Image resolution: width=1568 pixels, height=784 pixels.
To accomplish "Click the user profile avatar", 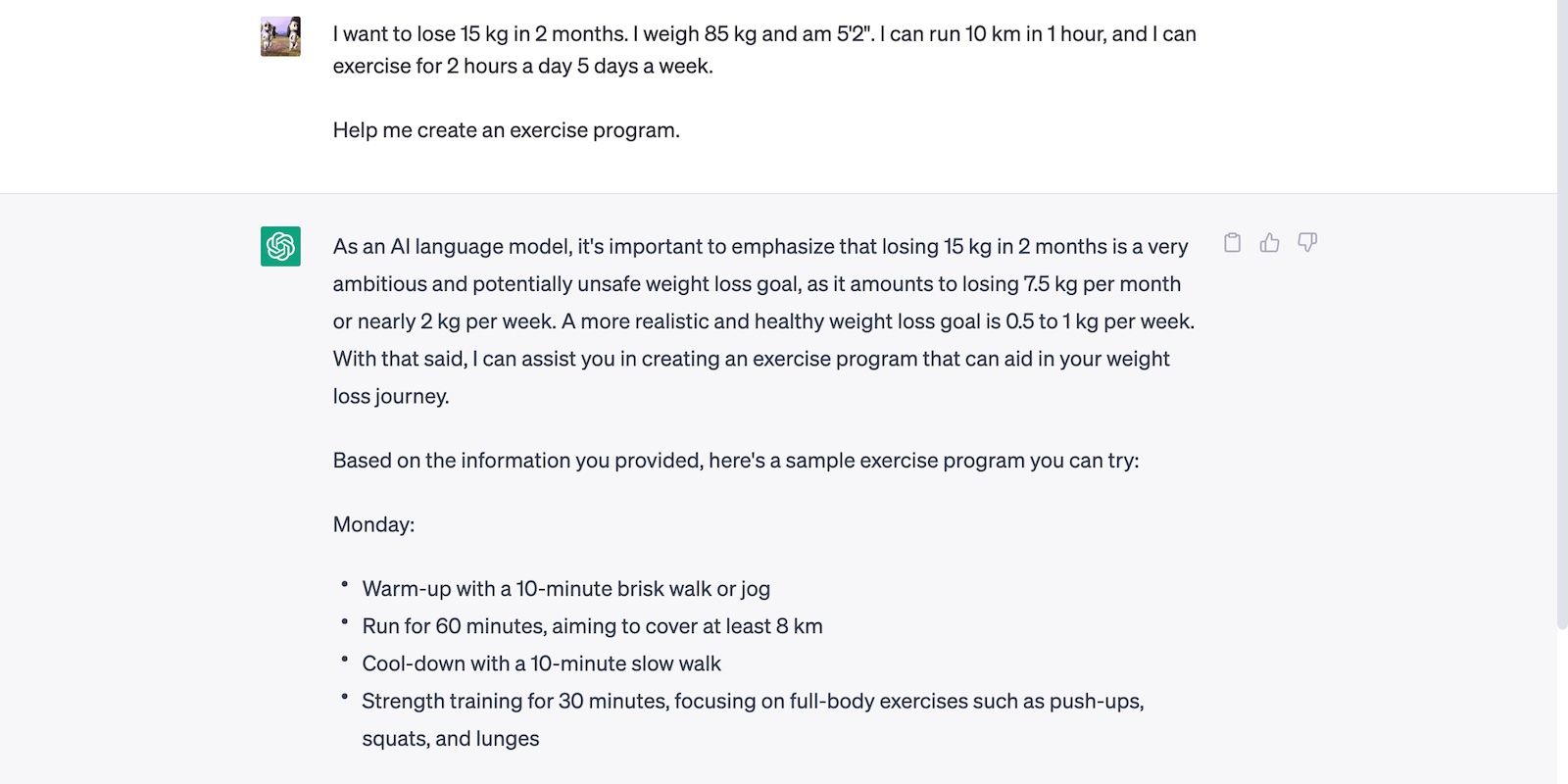I will coord(280,36).
